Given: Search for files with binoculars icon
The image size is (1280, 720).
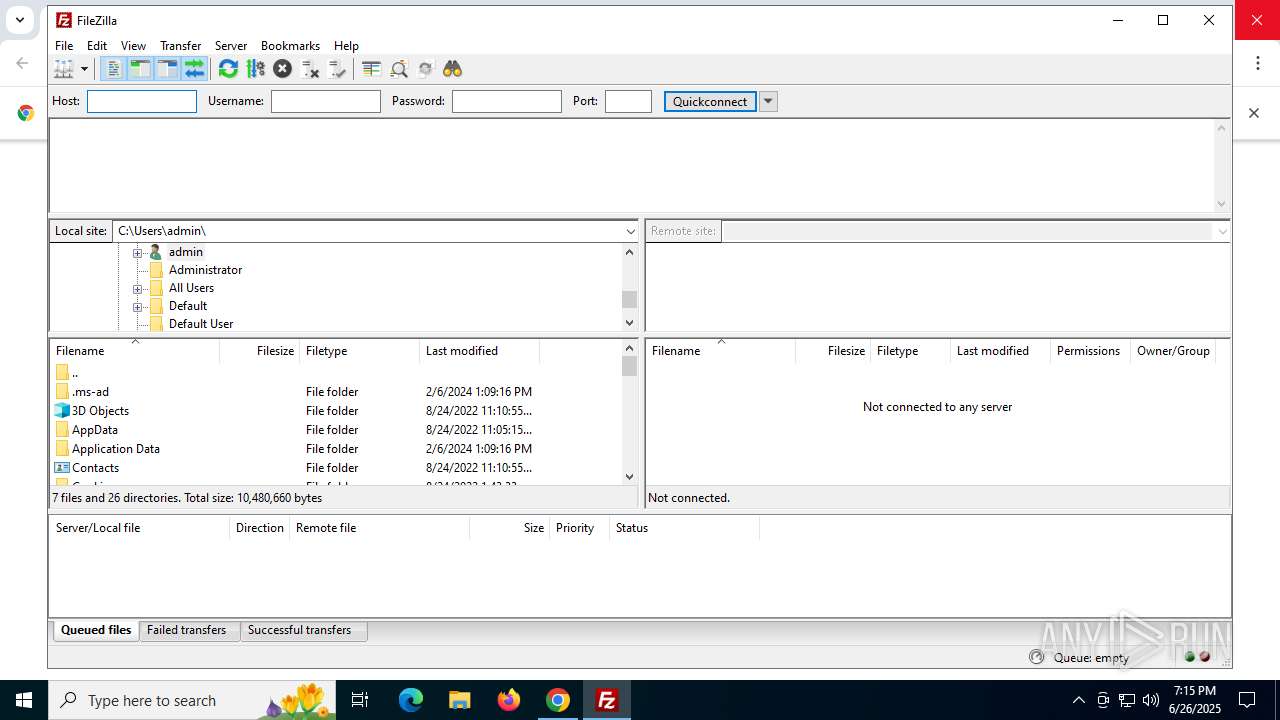Looking at the screenshot, I should pyautogui.click(x=452, y=69).
